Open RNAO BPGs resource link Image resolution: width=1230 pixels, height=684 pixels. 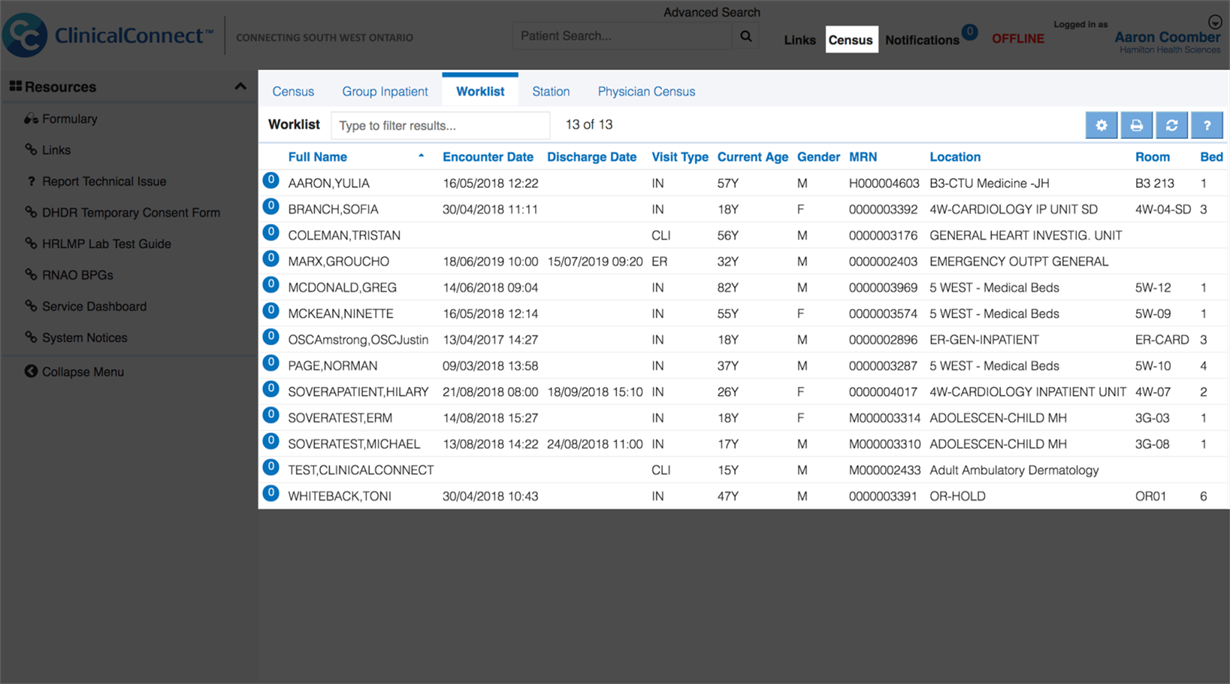[x=77, y=275]
